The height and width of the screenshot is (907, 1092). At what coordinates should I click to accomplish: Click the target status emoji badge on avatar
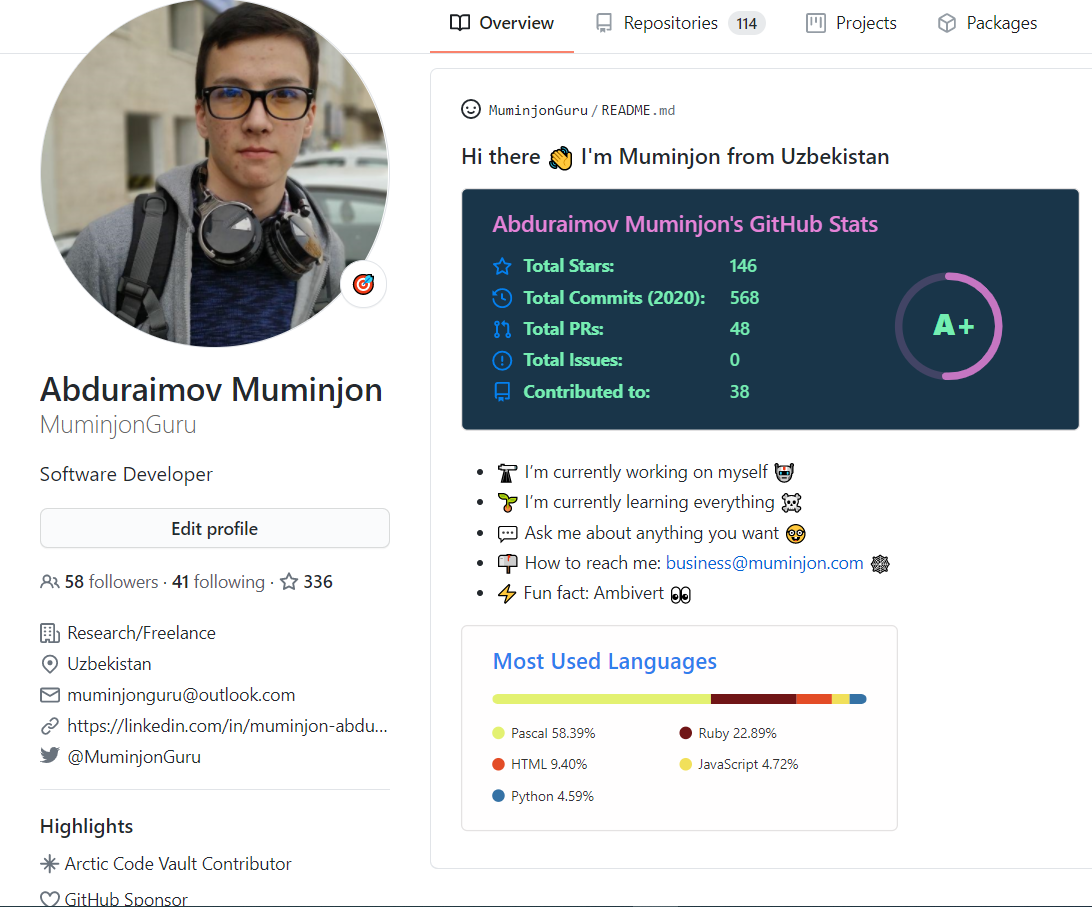(364, 284)
